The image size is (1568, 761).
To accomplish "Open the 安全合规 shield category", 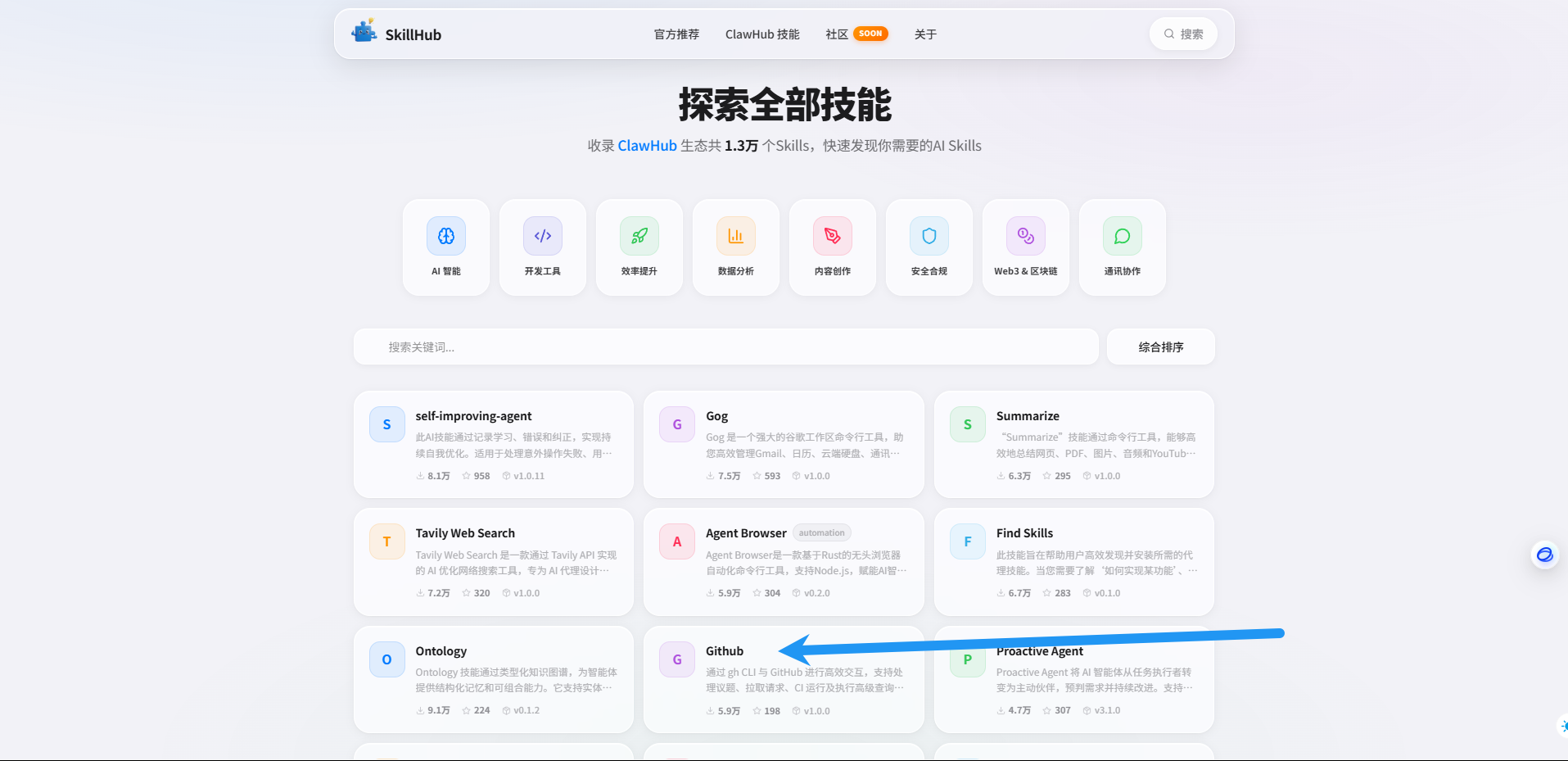I will pyautogui.click(x=929, y=237).
